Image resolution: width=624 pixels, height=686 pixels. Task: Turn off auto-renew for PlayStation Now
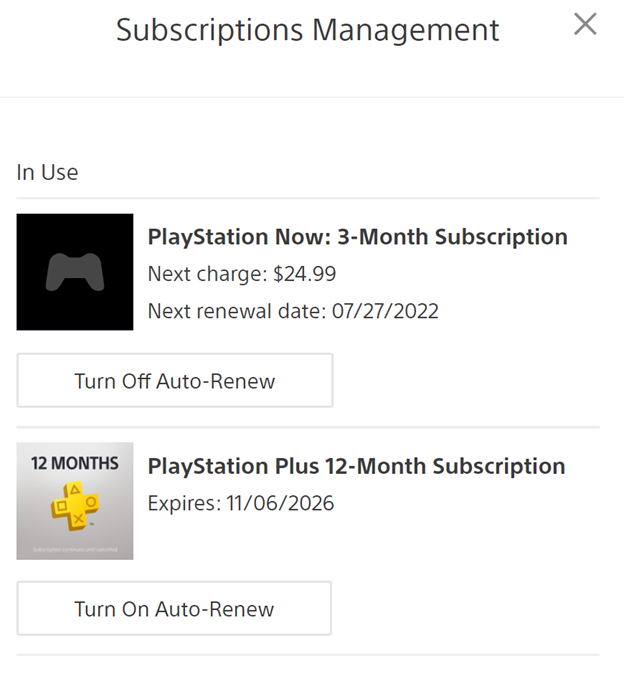tap(175, 381)
